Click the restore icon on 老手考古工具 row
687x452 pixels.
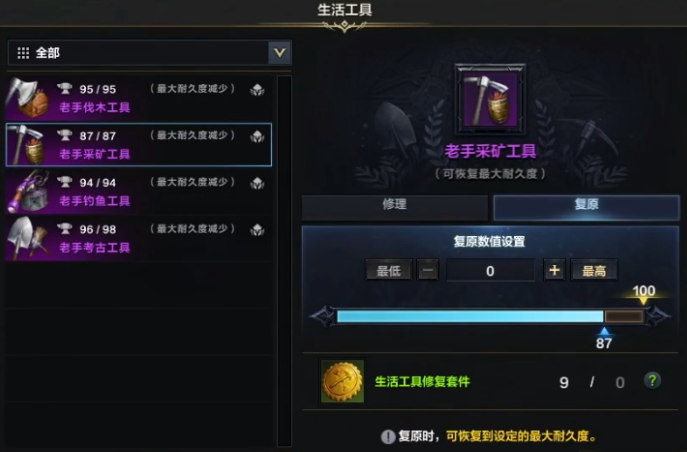(x=257, y=230)
